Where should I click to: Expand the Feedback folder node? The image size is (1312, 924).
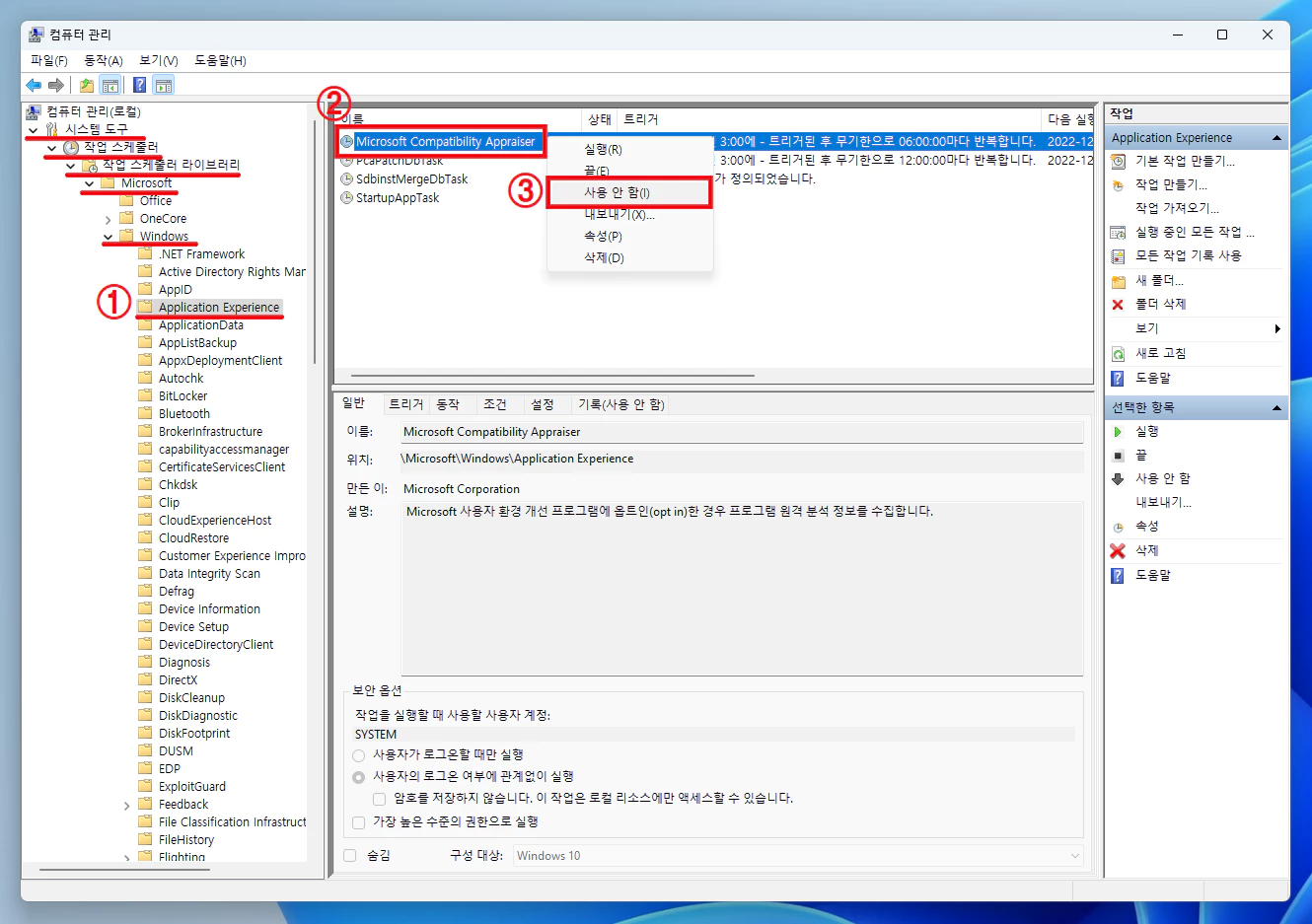point(126,805)
